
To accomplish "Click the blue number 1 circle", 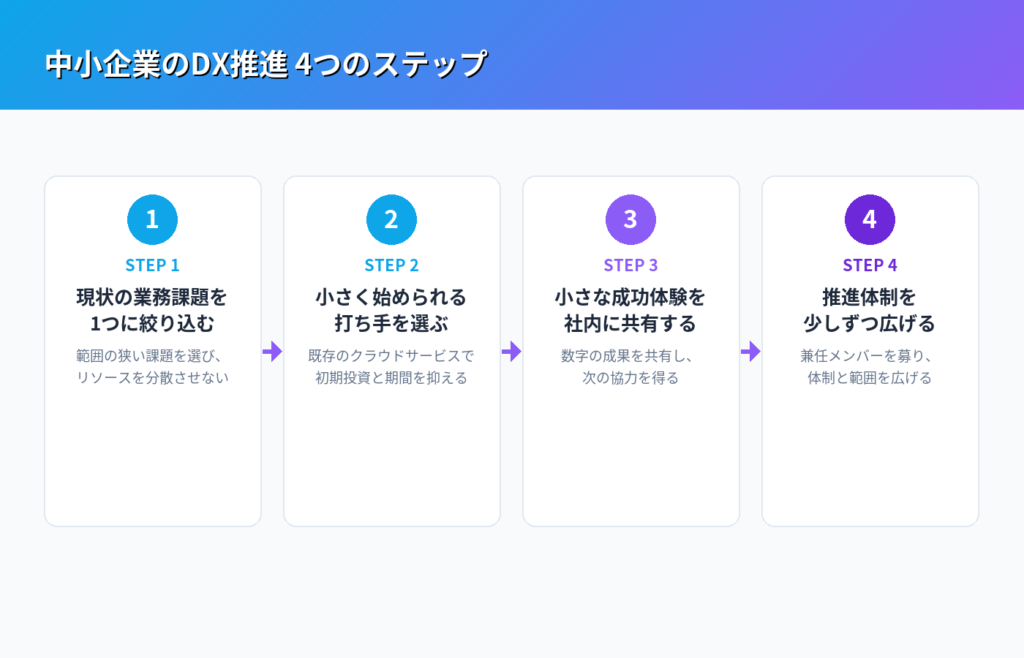I will [x=152, y=219].
